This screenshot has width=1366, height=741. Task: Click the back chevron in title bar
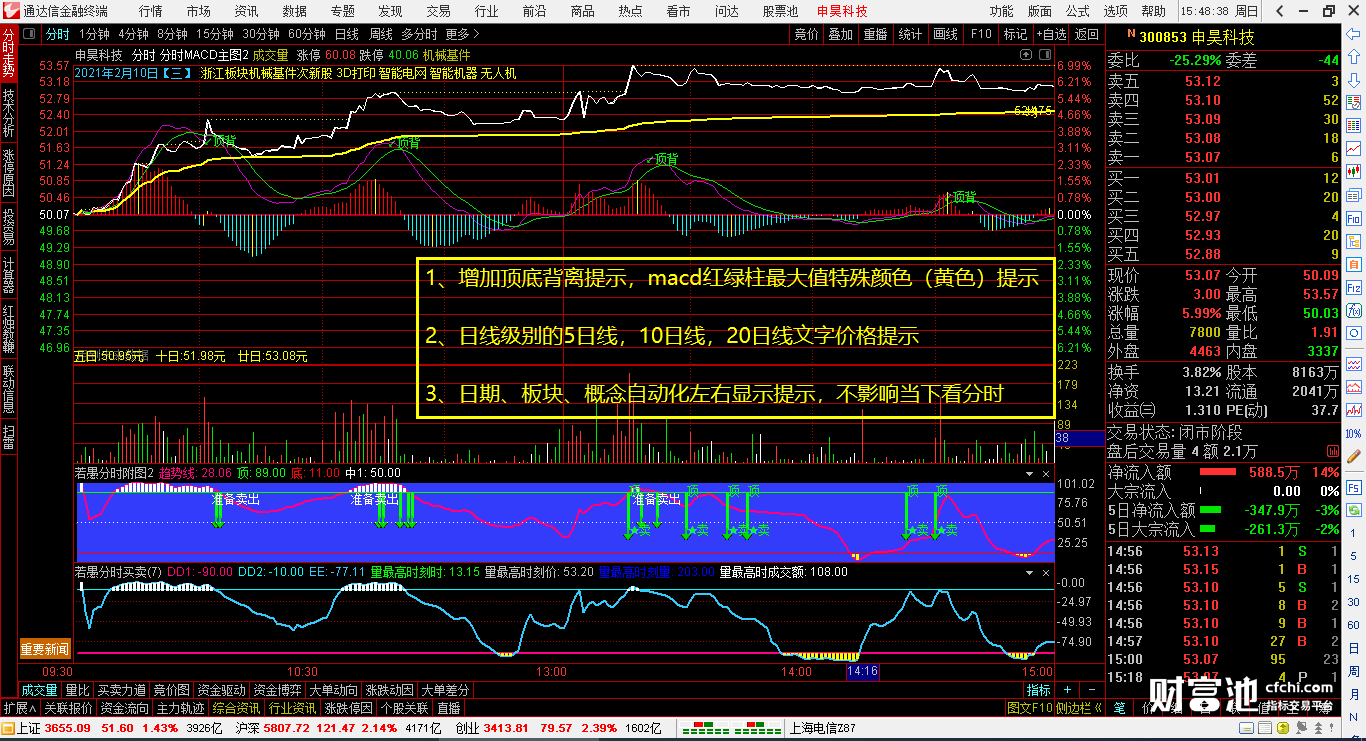pos(1279,12)
